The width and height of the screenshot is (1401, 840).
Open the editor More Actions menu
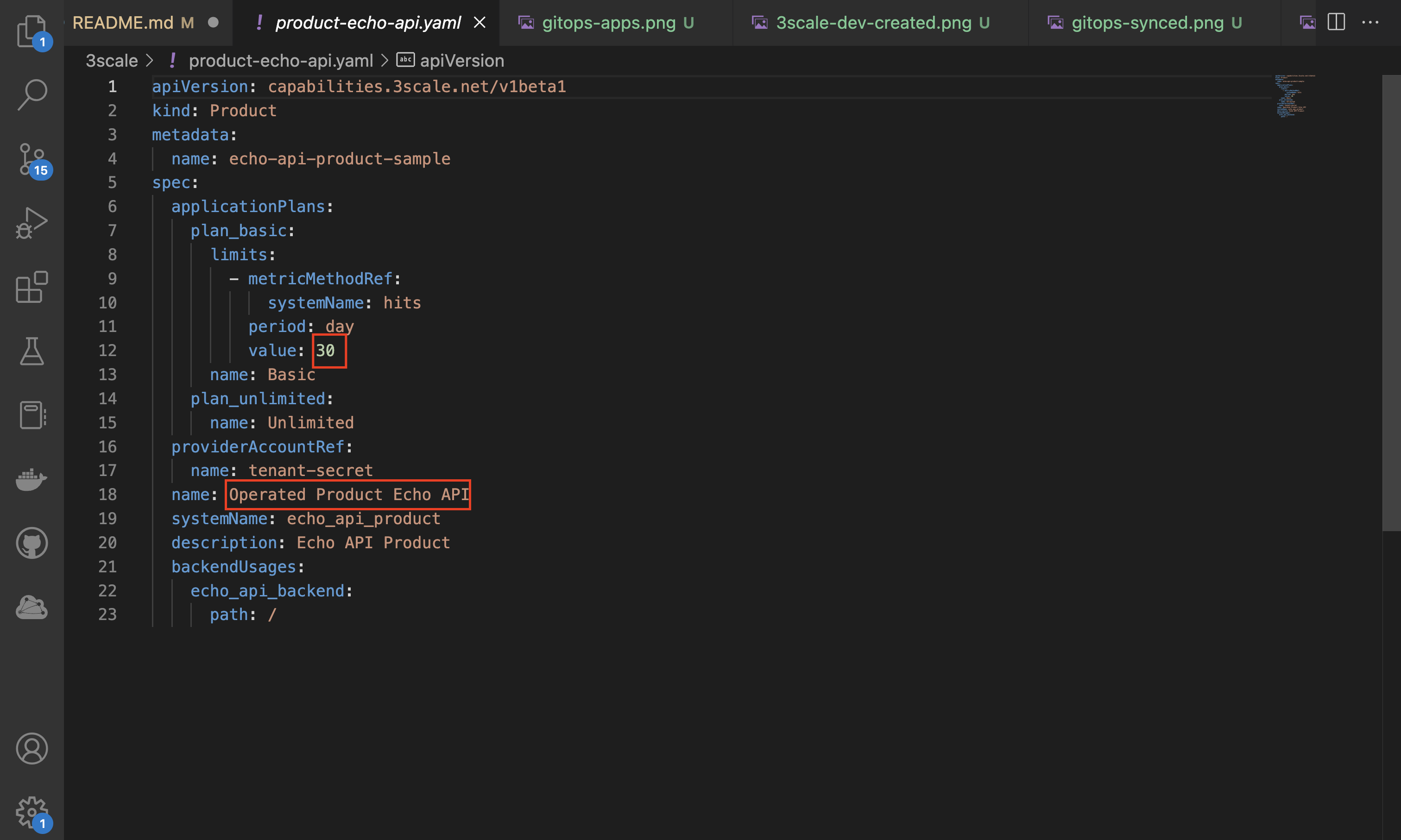[x=1370, y=23]
